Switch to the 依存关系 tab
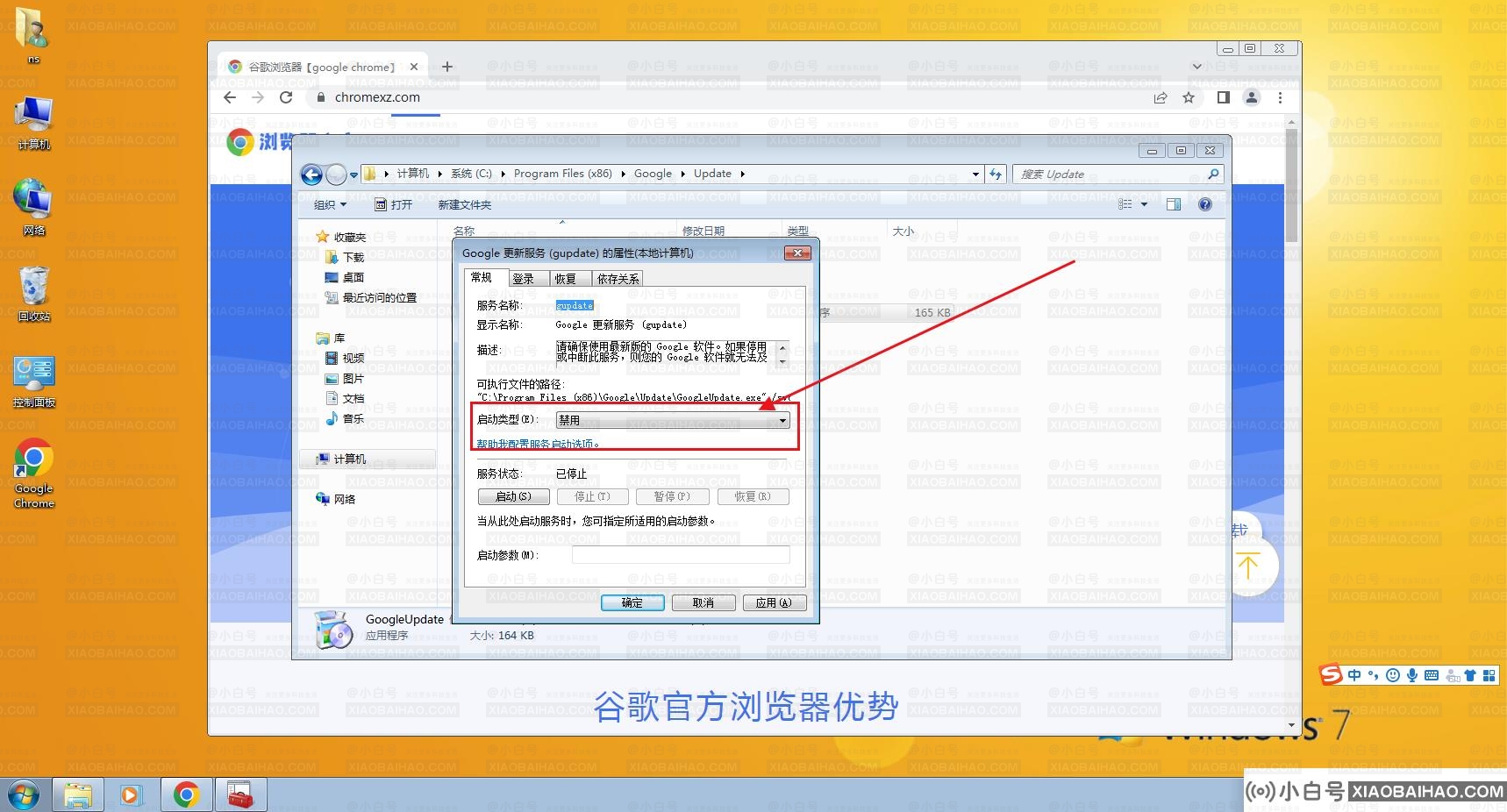The image size is (1507, 812). pyautogui.click(x=618, y=279)
